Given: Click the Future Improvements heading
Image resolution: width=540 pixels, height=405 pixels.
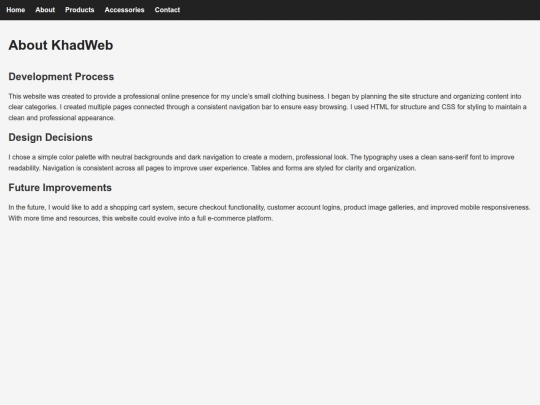Looking at the screenshot, I should pyautogui.click(x=60, y=187).
